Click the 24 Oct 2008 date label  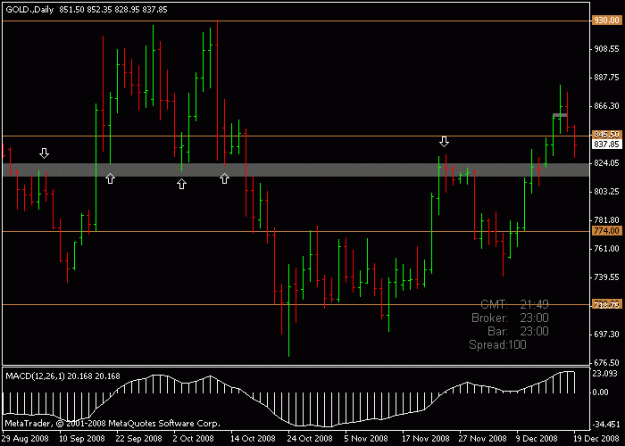(x=310, y=439)
